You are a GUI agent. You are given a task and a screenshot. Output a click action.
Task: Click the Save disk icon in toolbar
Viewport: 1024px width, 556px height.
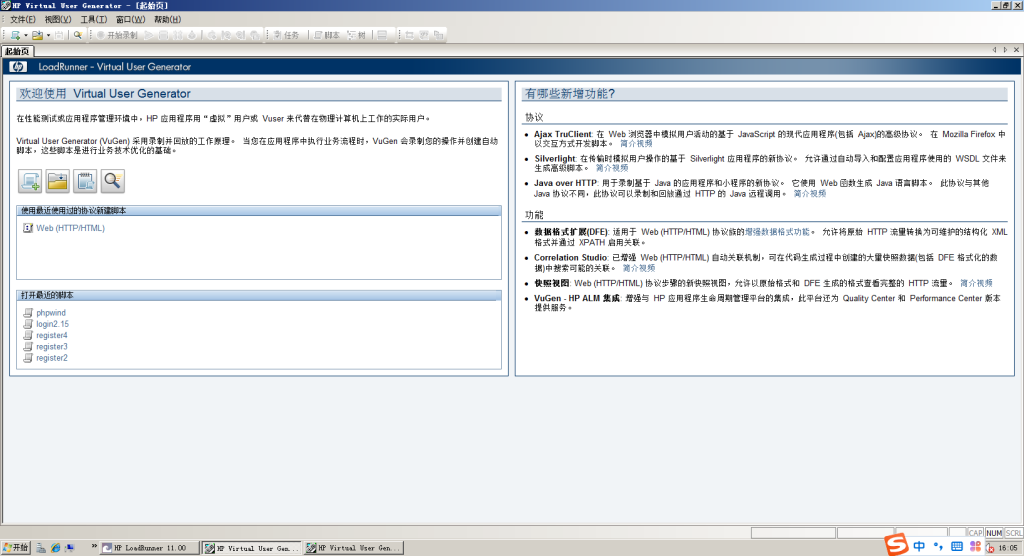(59, 35)
